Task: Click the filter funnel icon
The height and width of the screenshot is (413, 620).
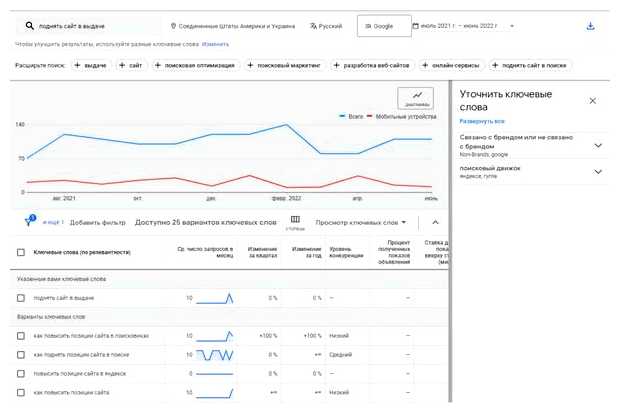Action: [x=28, y=222]
